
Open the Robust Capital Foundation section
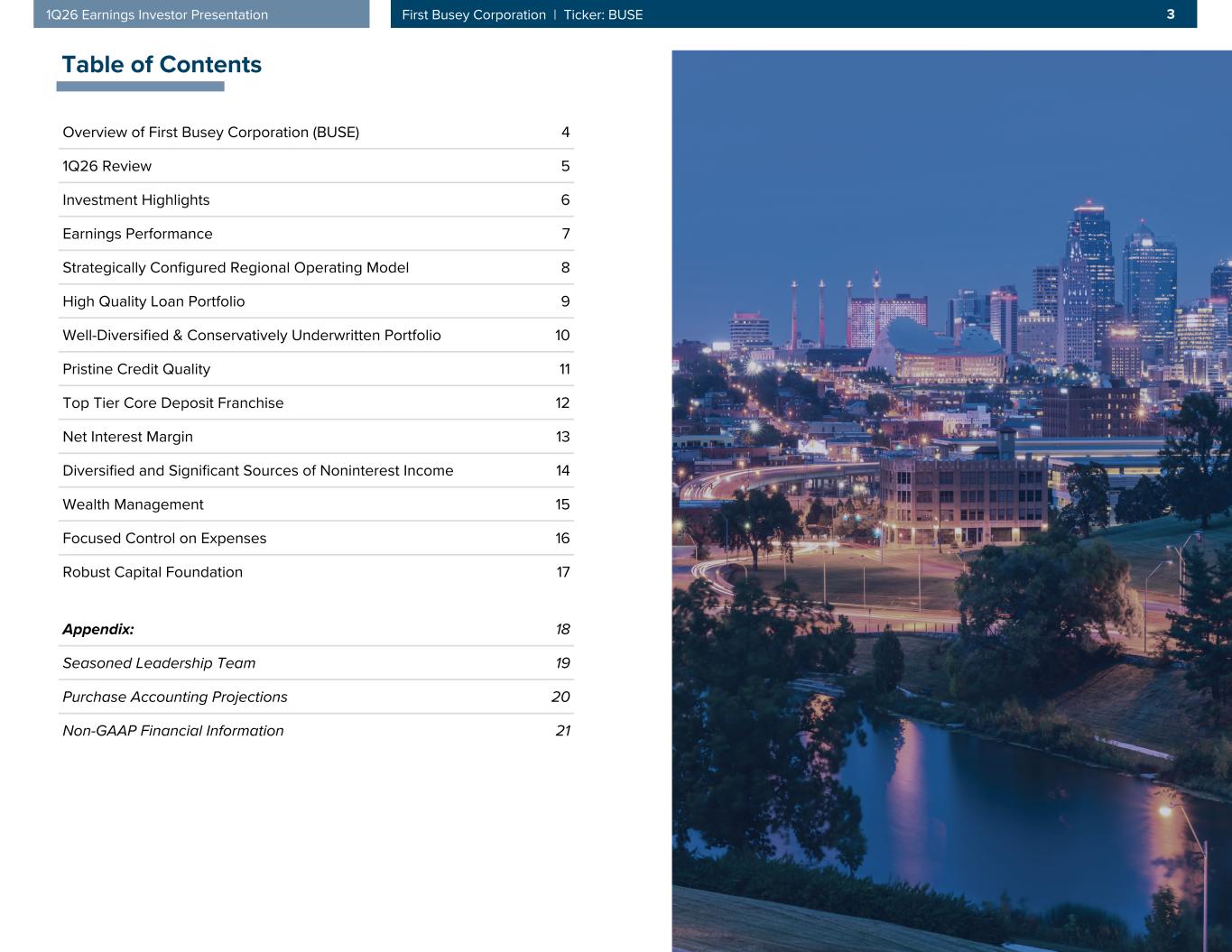click(x=153, y=572)
